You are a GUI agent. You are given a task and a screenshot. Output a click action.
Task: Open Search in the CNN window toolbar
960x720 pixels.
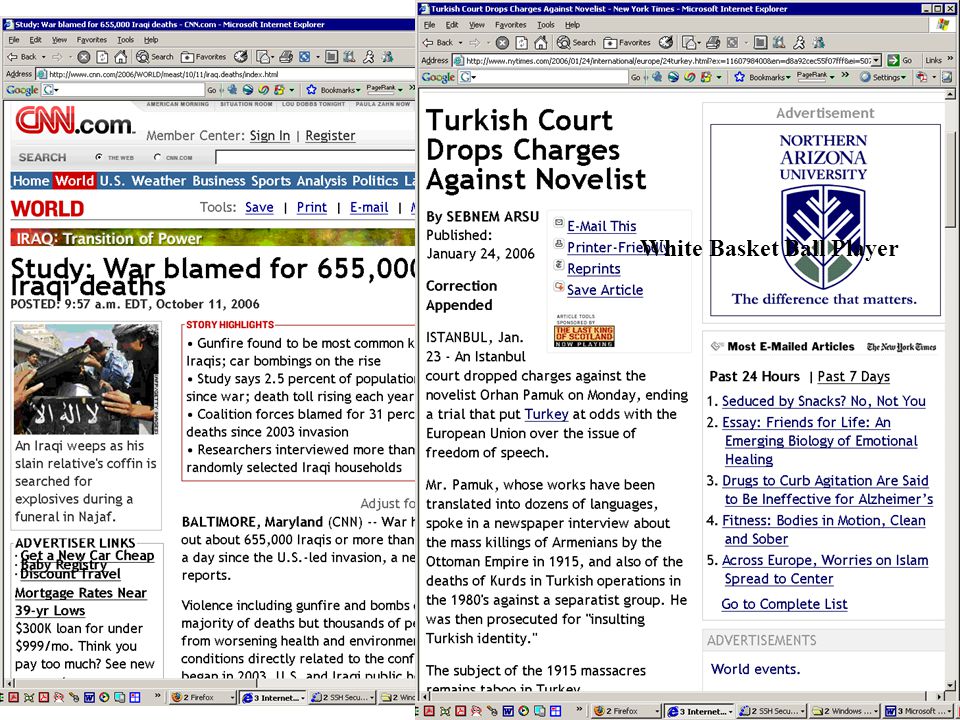click(155, 57)
